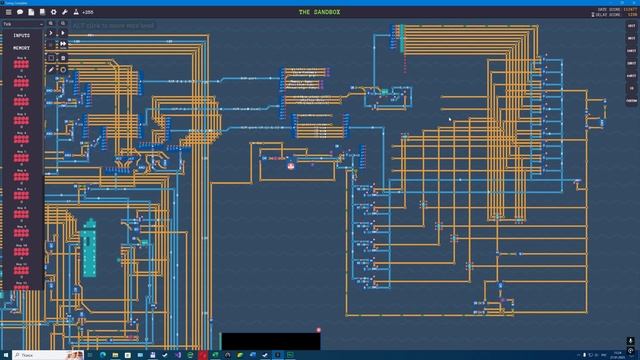Click the teal program component block
This screenshot has width=640, height=360.
tap(89, 248)
